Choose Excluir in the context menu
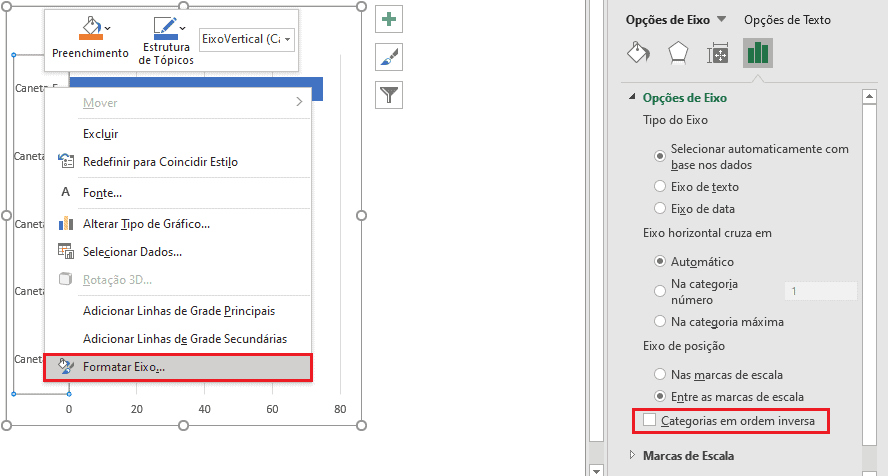888x476 pixels. (x=177, y=134)
